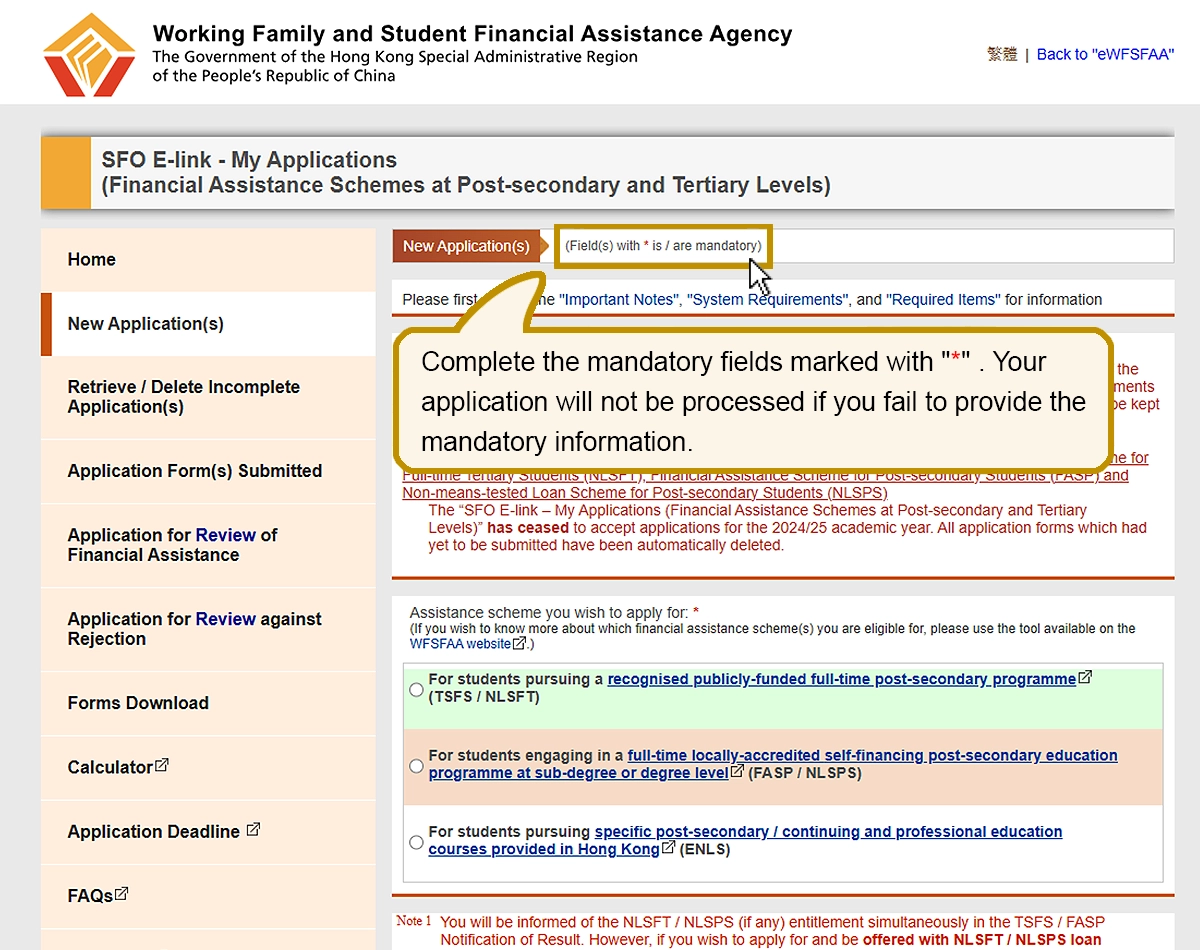Screen dimensions: 1200x950
Task: Select the FASP / NLSPS scheme radio button
Action: [x=416, y=766]
